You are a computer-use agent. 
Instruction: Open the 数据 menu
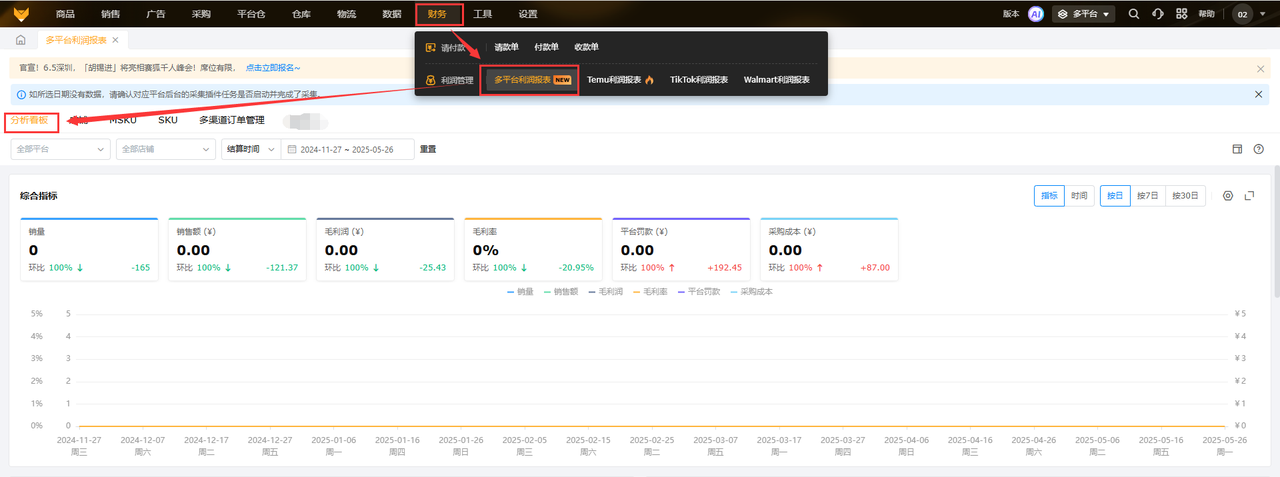(392, 14)
